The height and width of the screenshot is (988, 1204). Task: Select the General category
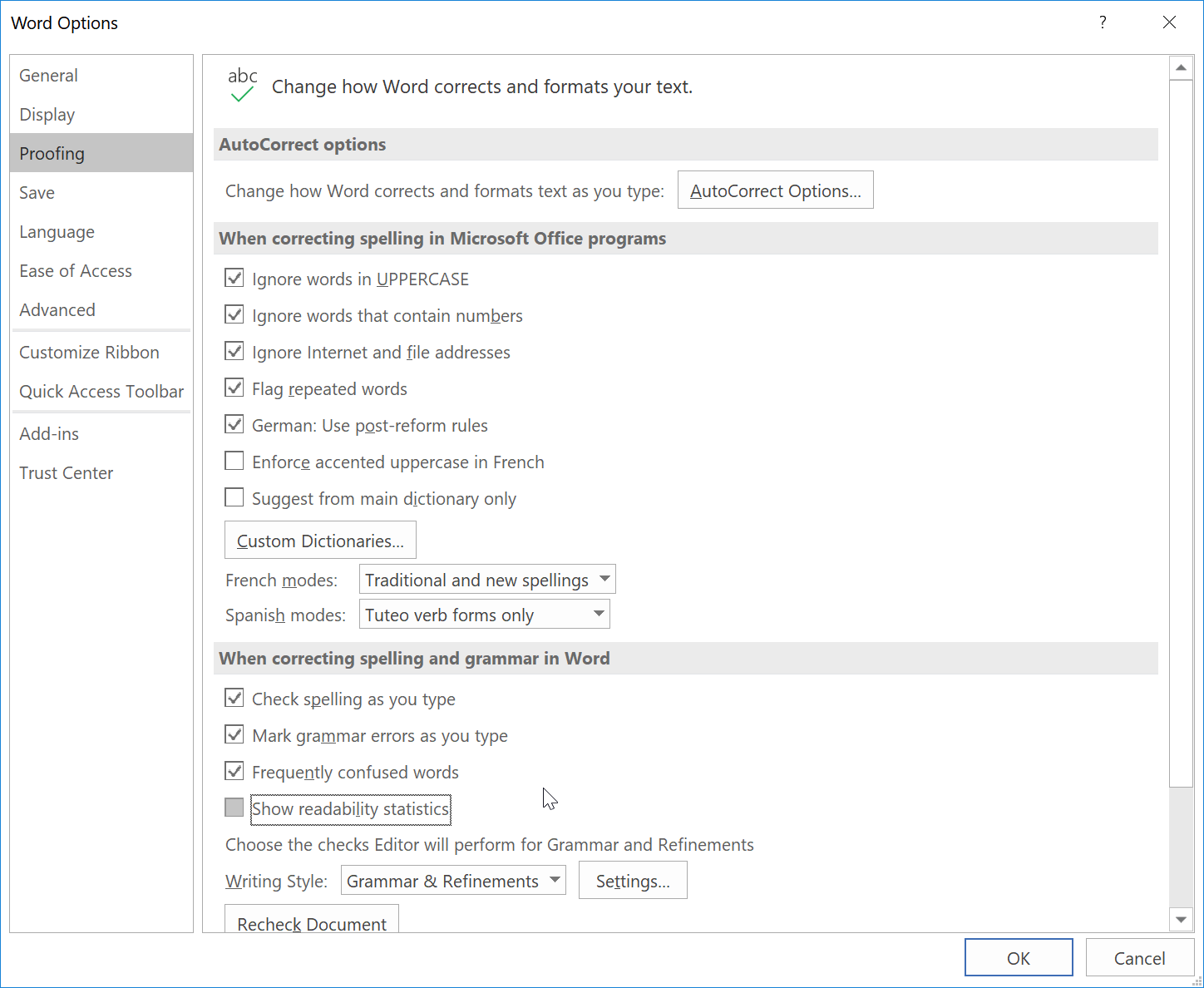coord(101,75)
